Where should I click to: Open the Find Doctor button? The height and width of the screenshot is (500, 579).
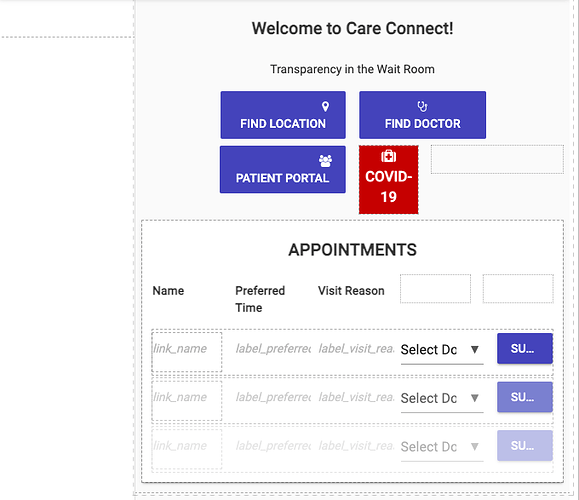point(422,115)
